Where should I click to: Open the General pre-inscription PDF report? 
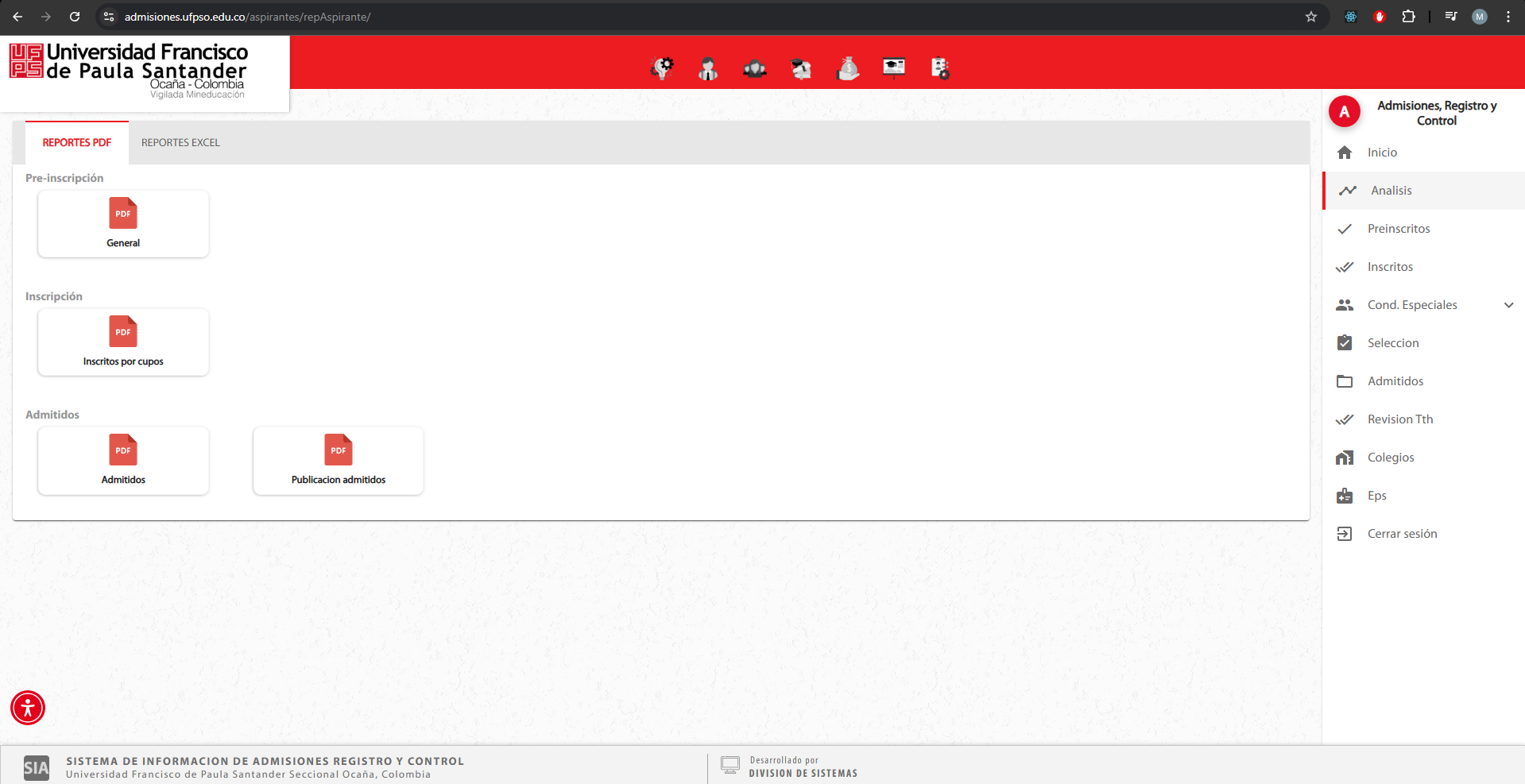point(123,224)
